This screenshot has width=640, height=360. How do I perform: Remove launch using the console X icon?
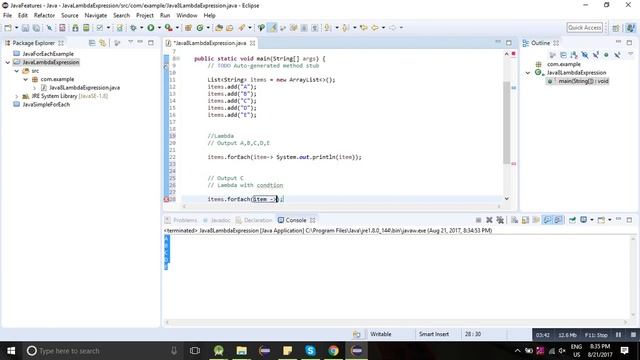click(x=489, y=220)
